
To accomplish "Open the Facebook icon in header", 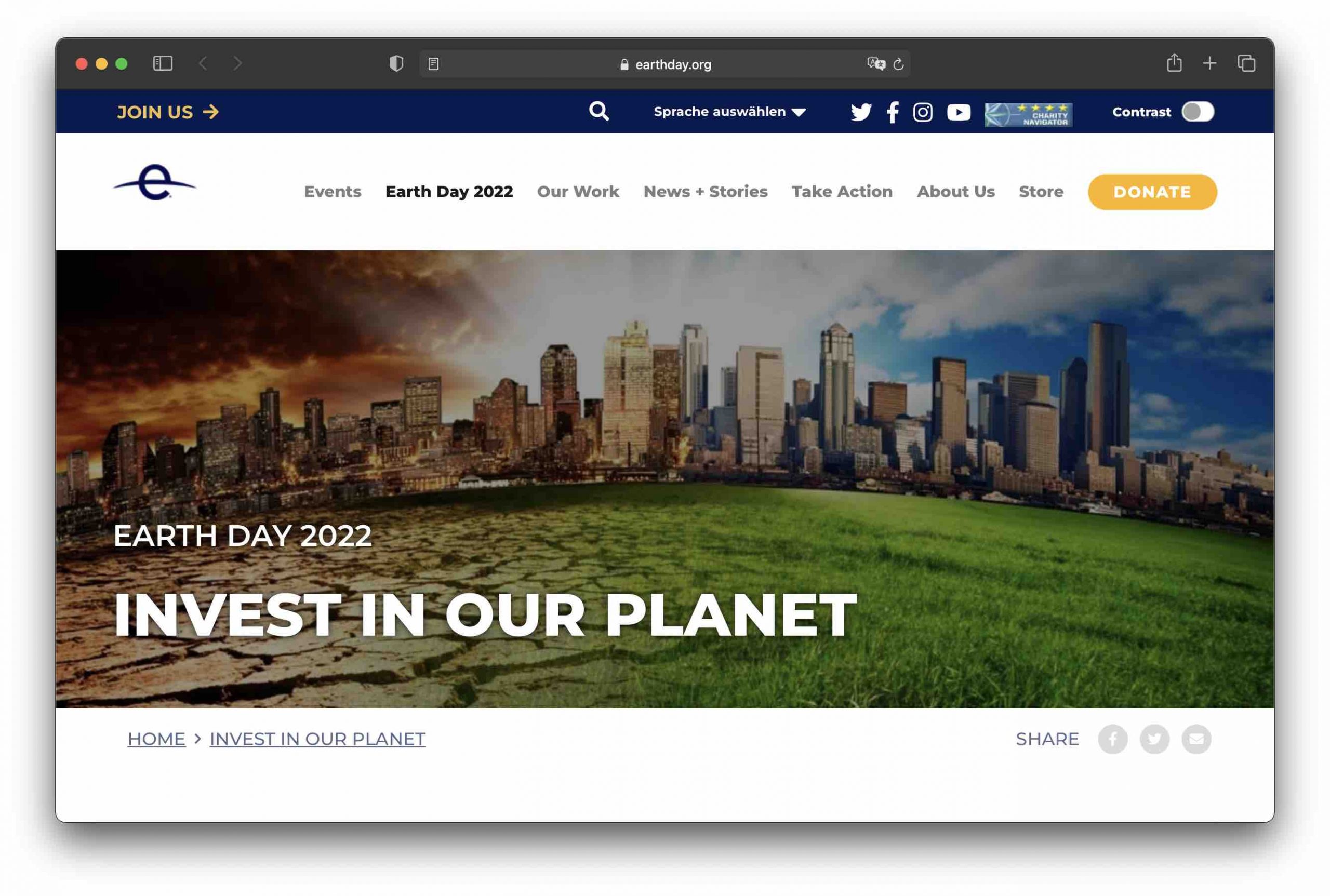I will coord(892,112).
